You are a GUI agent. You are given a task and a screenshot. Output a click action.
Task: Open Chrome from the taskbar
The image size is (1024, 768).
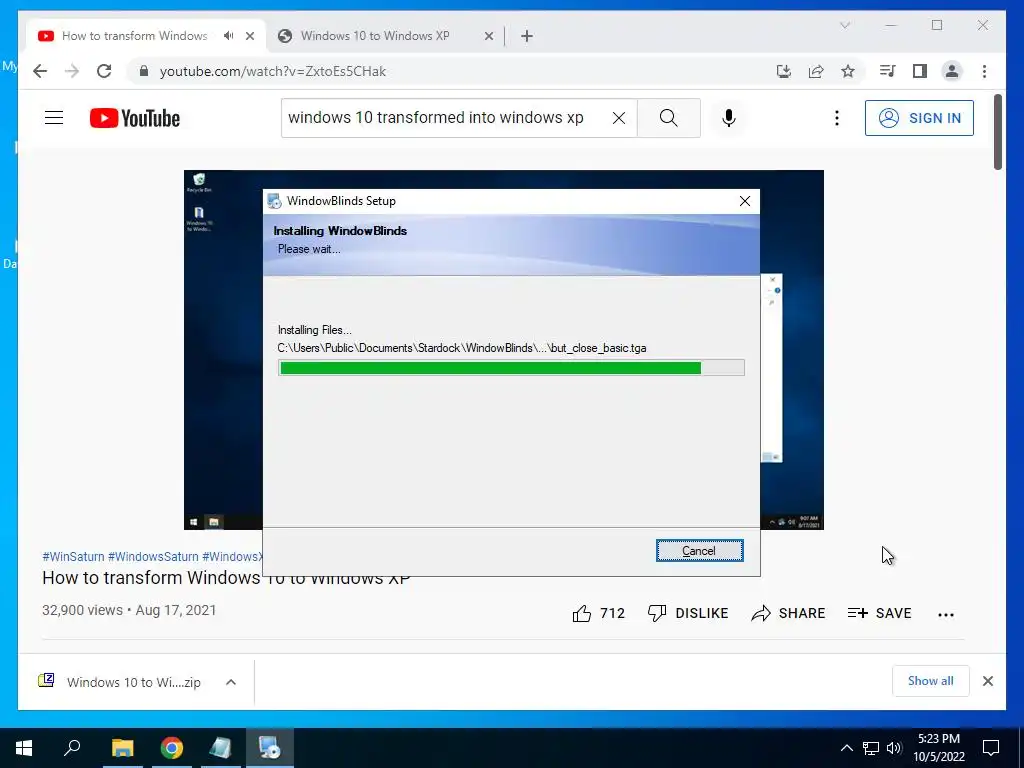(172, 748)
